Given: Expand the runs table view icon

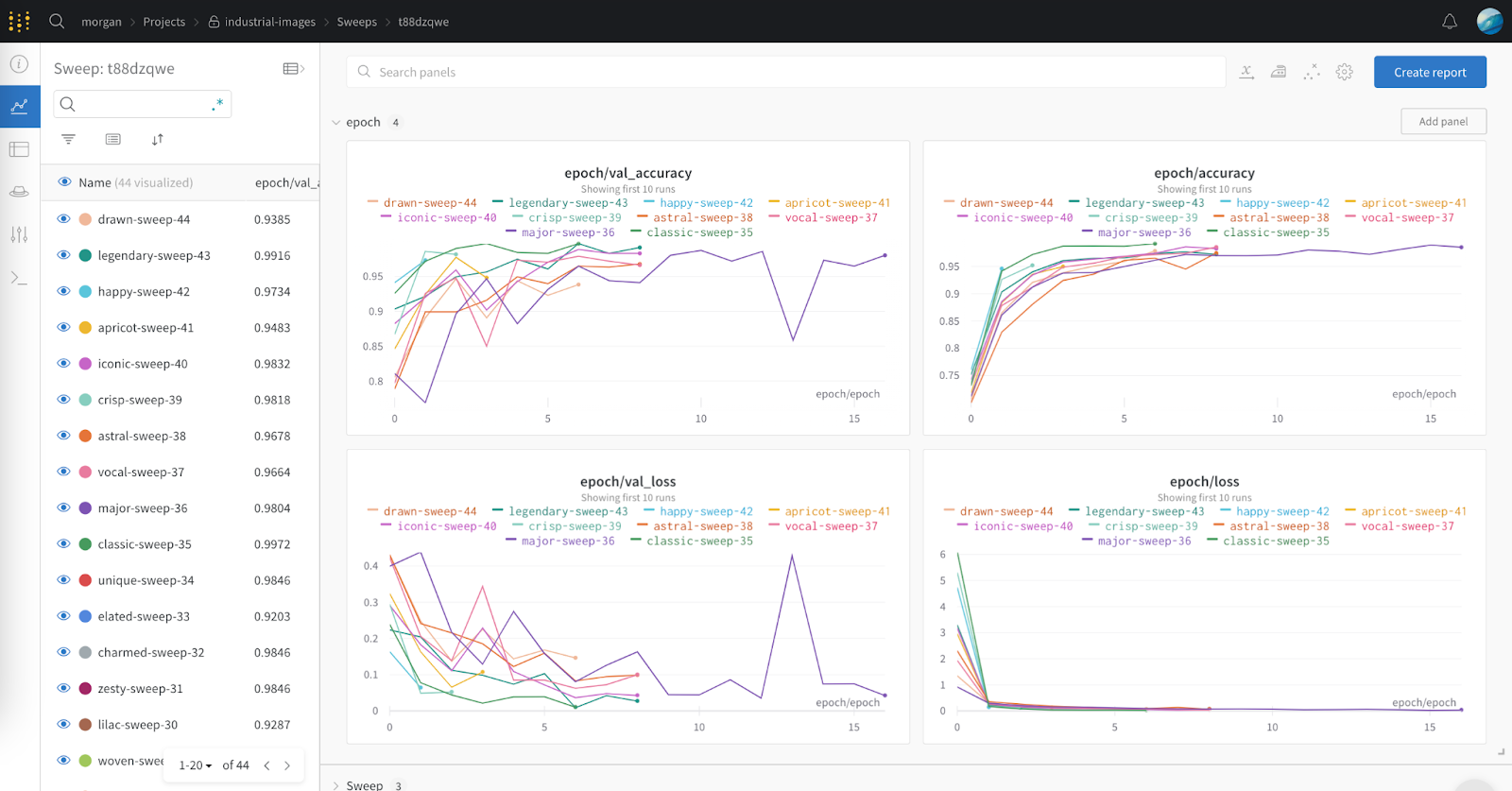Looking at the screenshot, I should coord(294,68).
